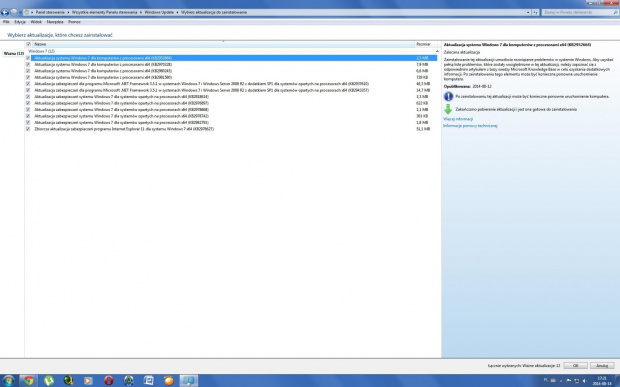The height and width of the screenshot is (387, 620).
Task: Toggle the select-all checkbox beside Nazwa
Action: click(x=28, y=44)
